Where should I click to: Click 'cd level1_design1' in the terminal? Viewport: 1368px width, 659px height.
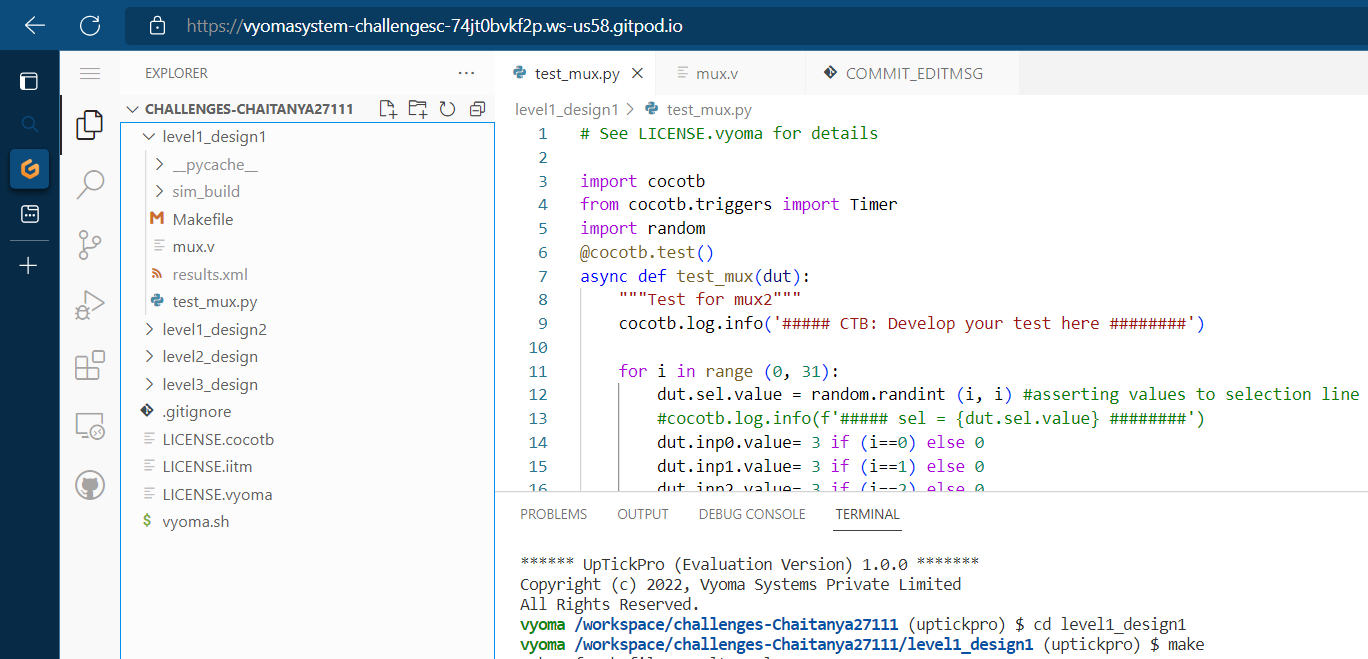[1110, 624]
